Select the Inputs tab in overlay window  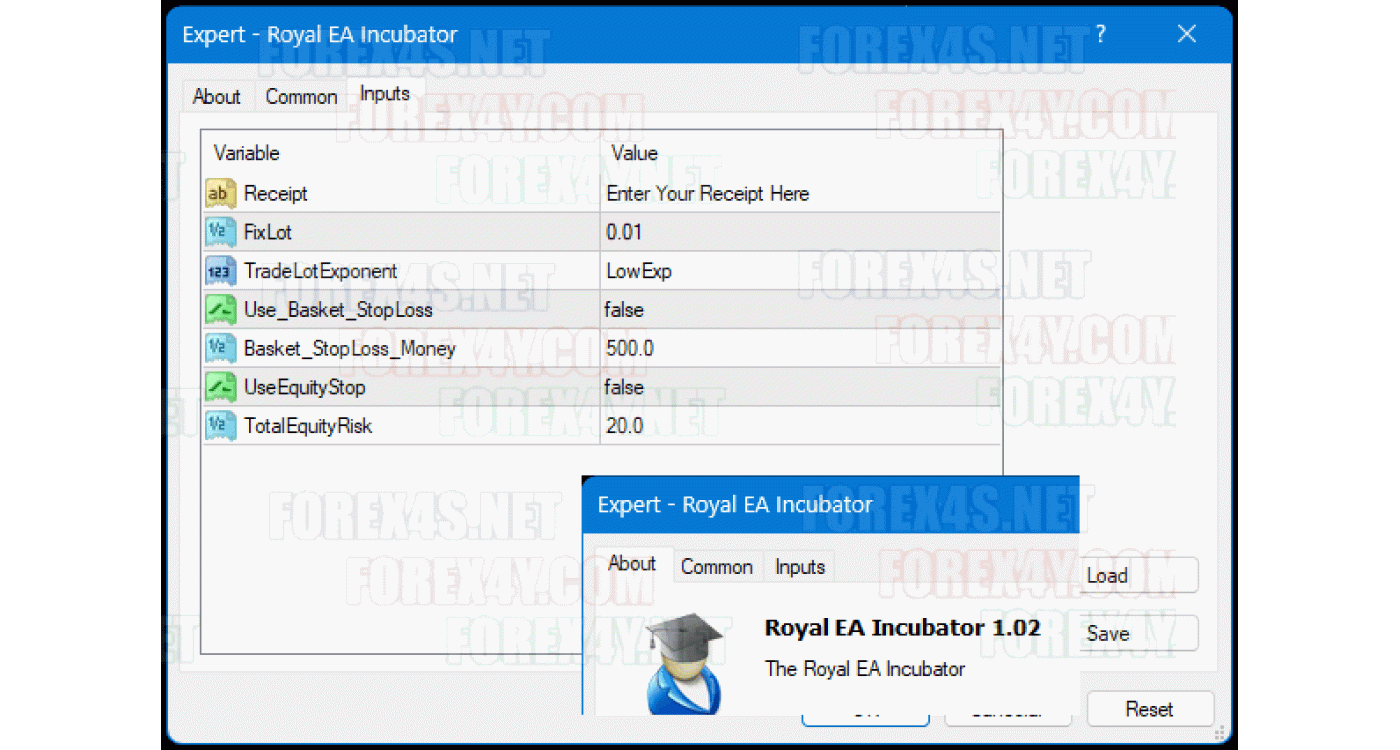pos(800,567)
